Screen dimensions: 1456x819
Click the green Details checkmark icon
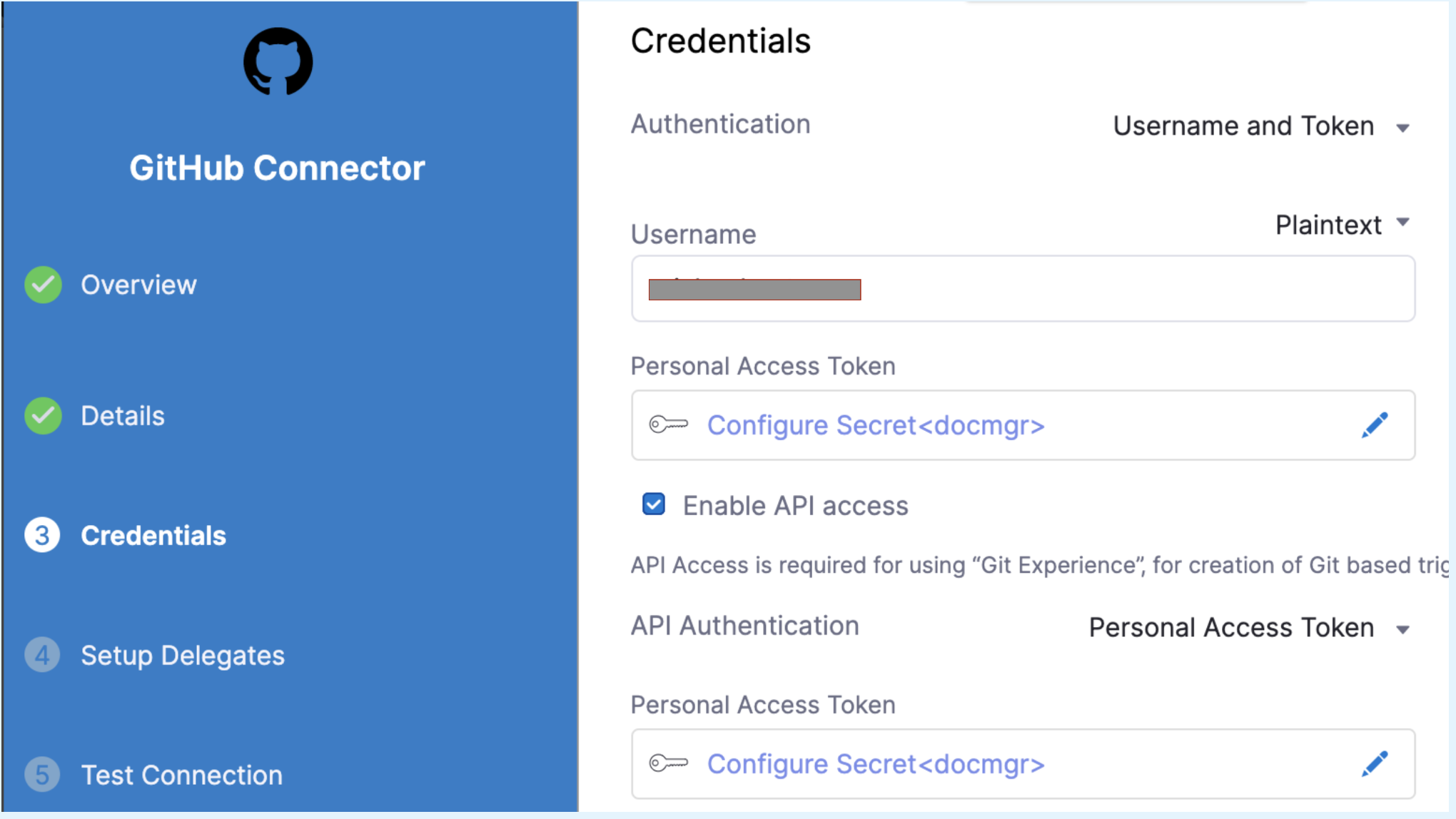tap(43, 416)
